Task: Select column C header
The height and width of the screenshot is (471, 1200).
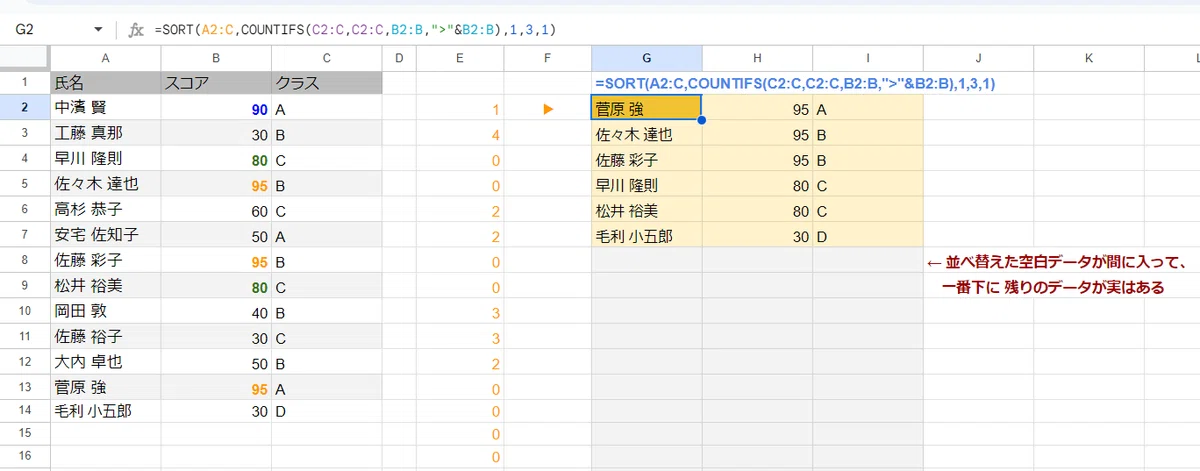Action: [327, 59]
